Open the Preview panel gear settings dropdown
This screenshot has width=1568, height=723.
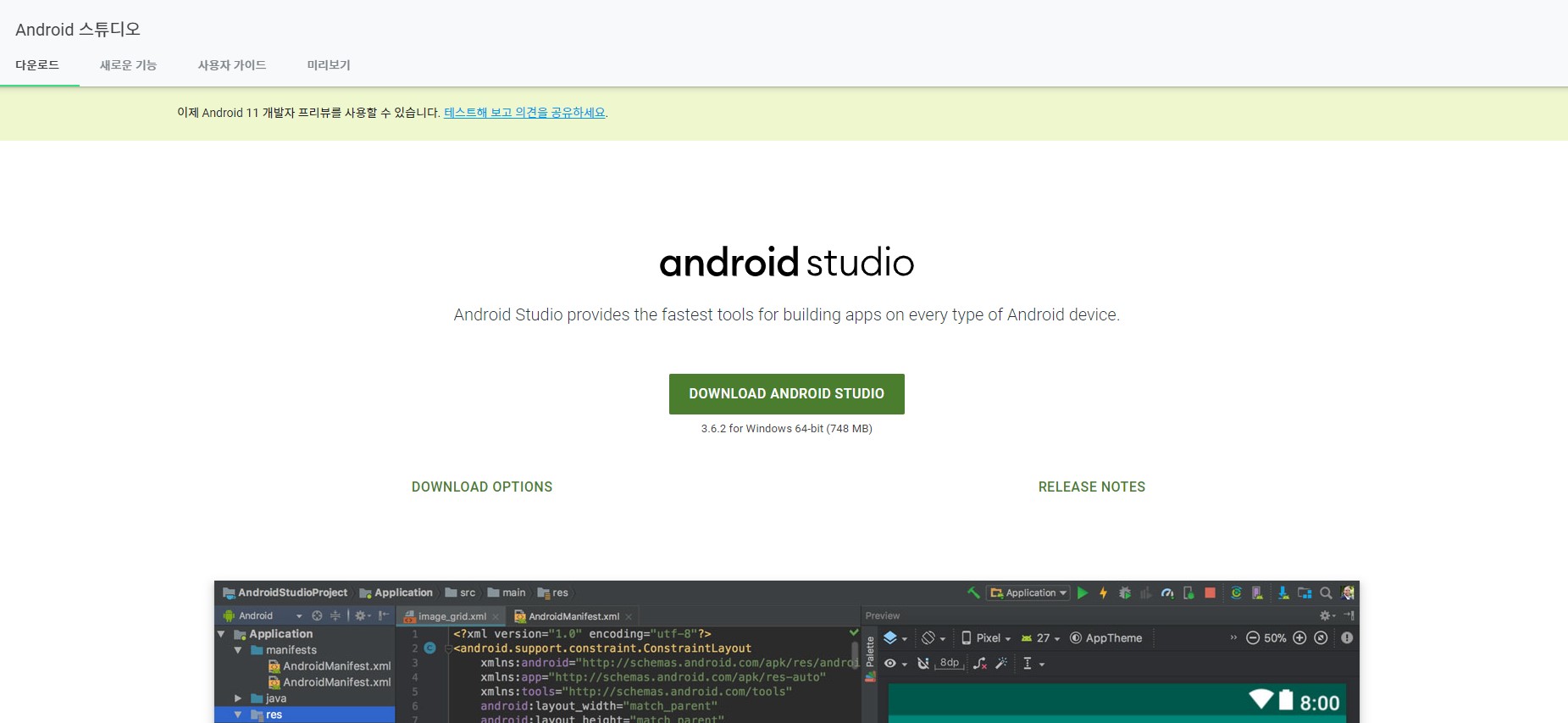point(1327,615)
